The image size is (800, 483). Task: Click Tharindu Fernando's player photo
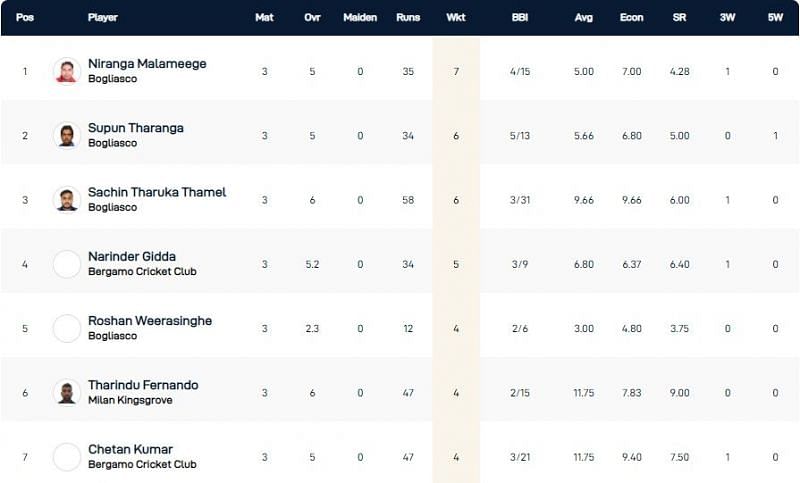tap(67, 392)
